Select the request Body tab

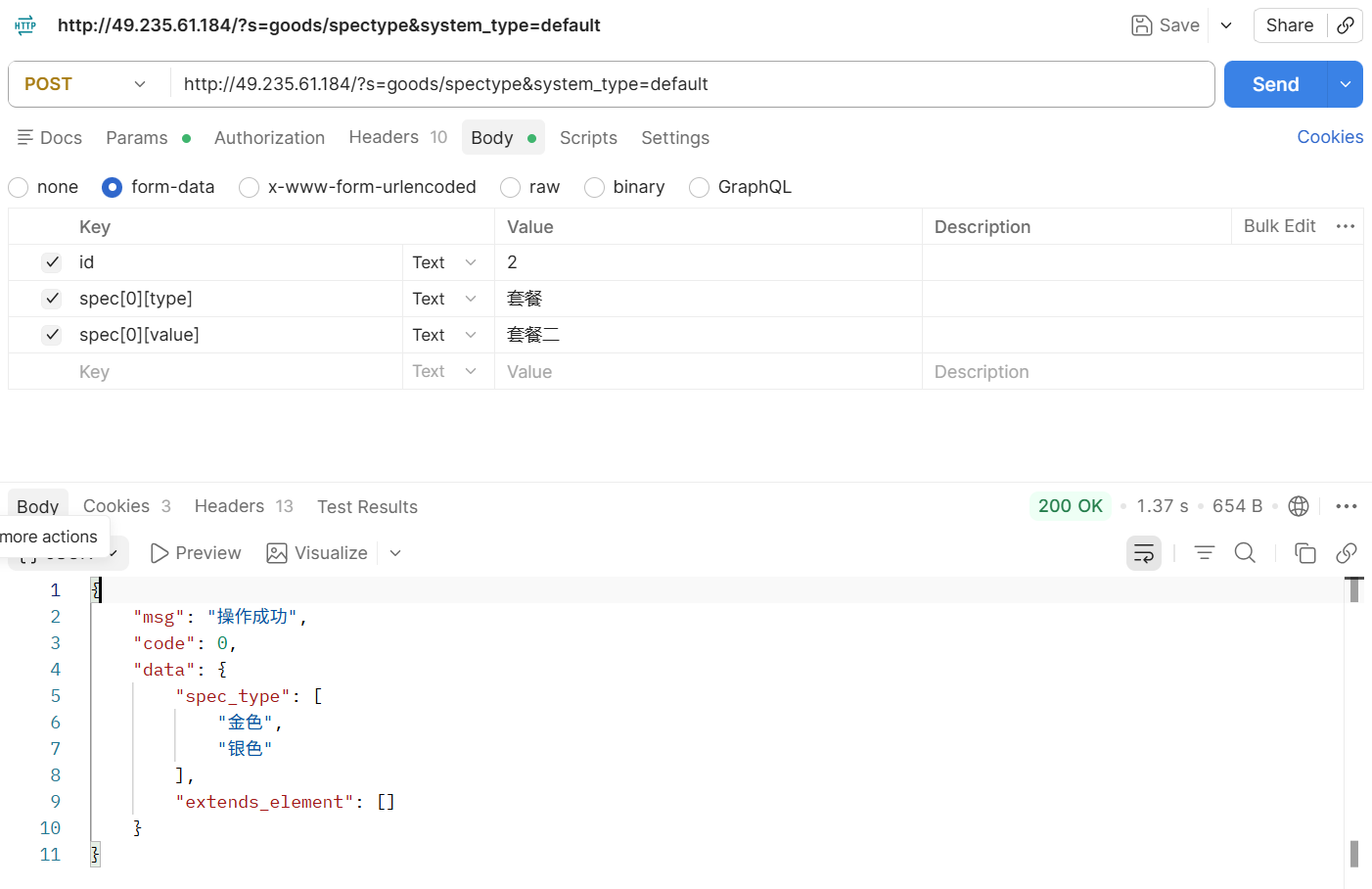click(x=503, y=138)
